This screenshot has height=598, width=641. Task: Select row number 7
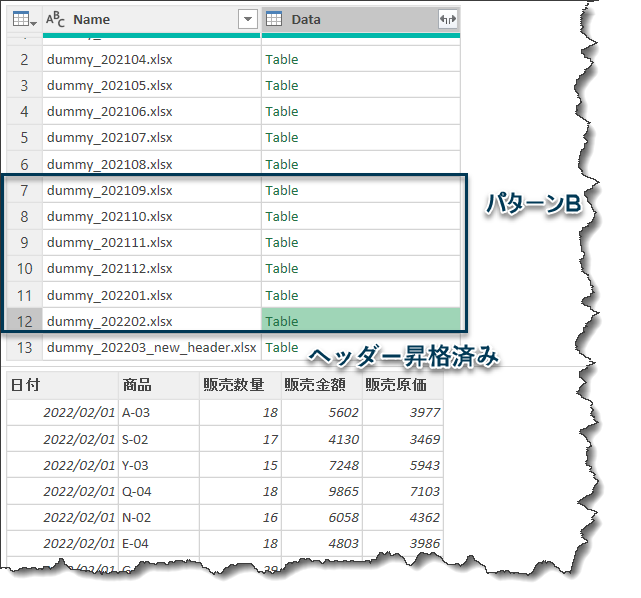24,190
